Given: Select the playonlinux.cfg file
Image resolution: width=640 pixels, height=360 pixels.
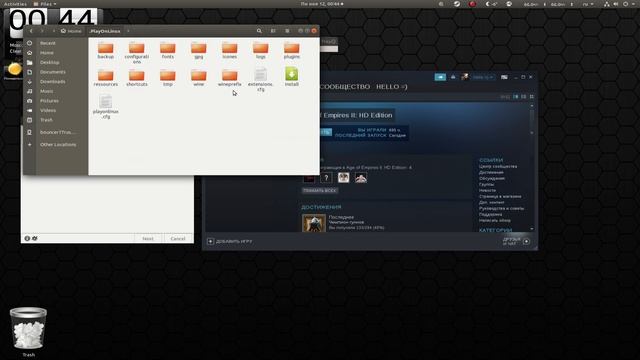Looking at the screenshot, I should pyautogui.click(x=106, y=107).
